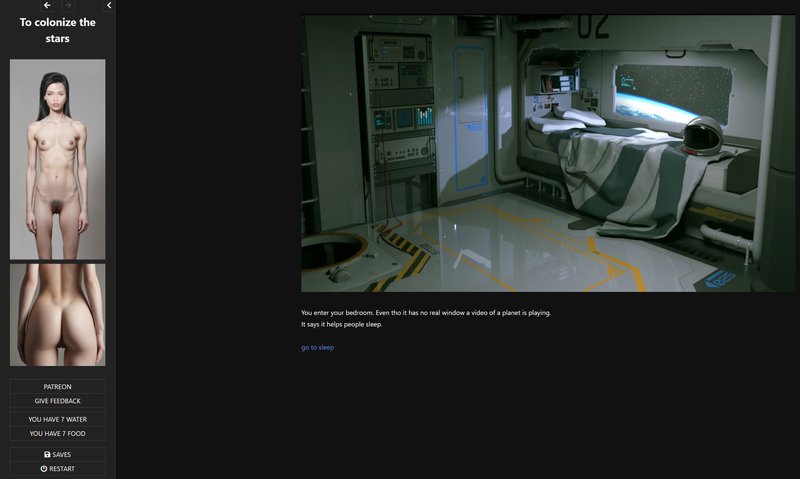Open the Saves dialog
Image resolution: width=800 pixels, height=479 pixels.
pos(58,455)
